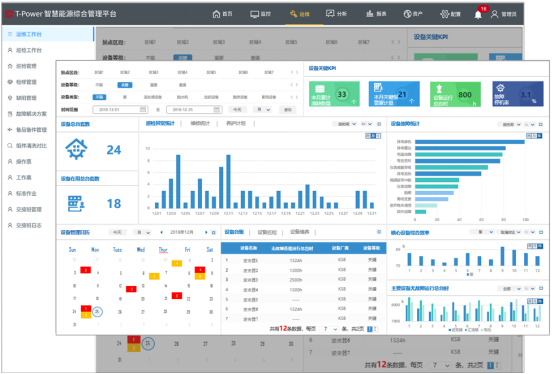Image resolution: width=554 pixels, height=374 pixels.
Task: Click page 1 button in table pagination
Action: click(x=370, y=329)
